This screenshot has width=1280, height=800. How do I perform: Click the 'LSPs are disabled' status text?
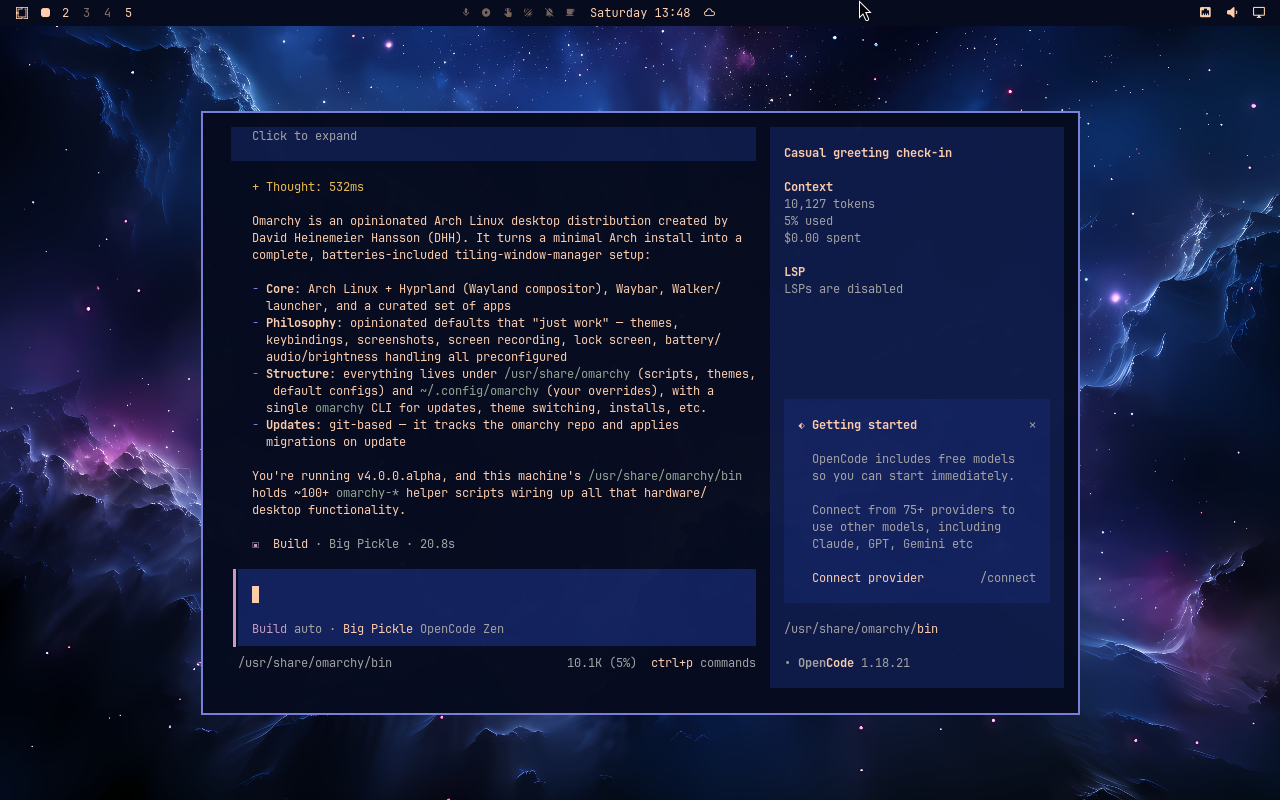click(843, 289)
